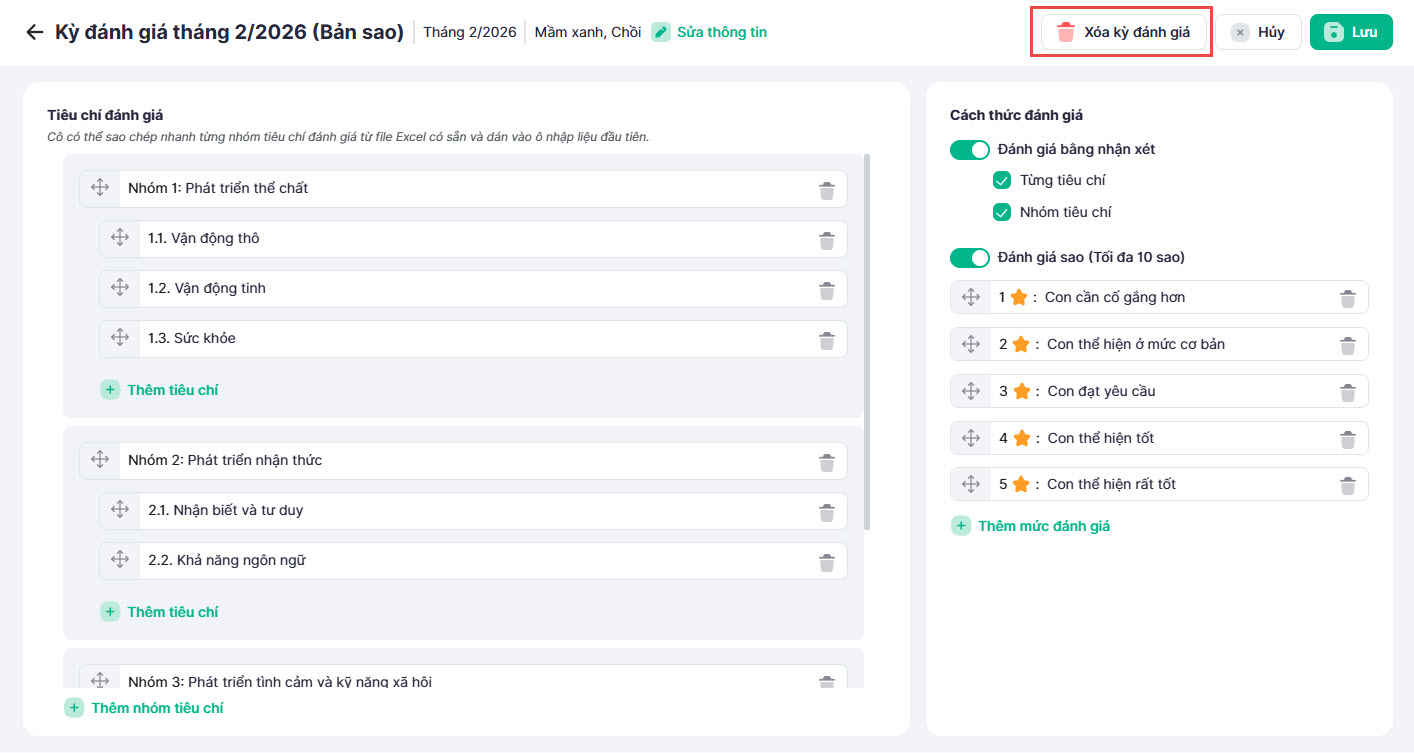Save with the Lưu button
Screen dimensions: 1414x753
(x=1351, y=32)
